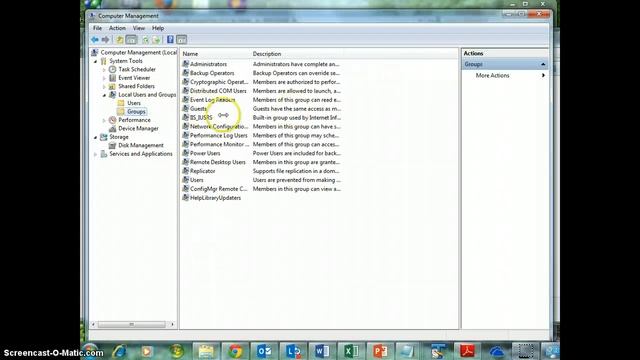Screen dimensions: 640x360
Task: Open the Action menu
Action: [x=117, y=28]
